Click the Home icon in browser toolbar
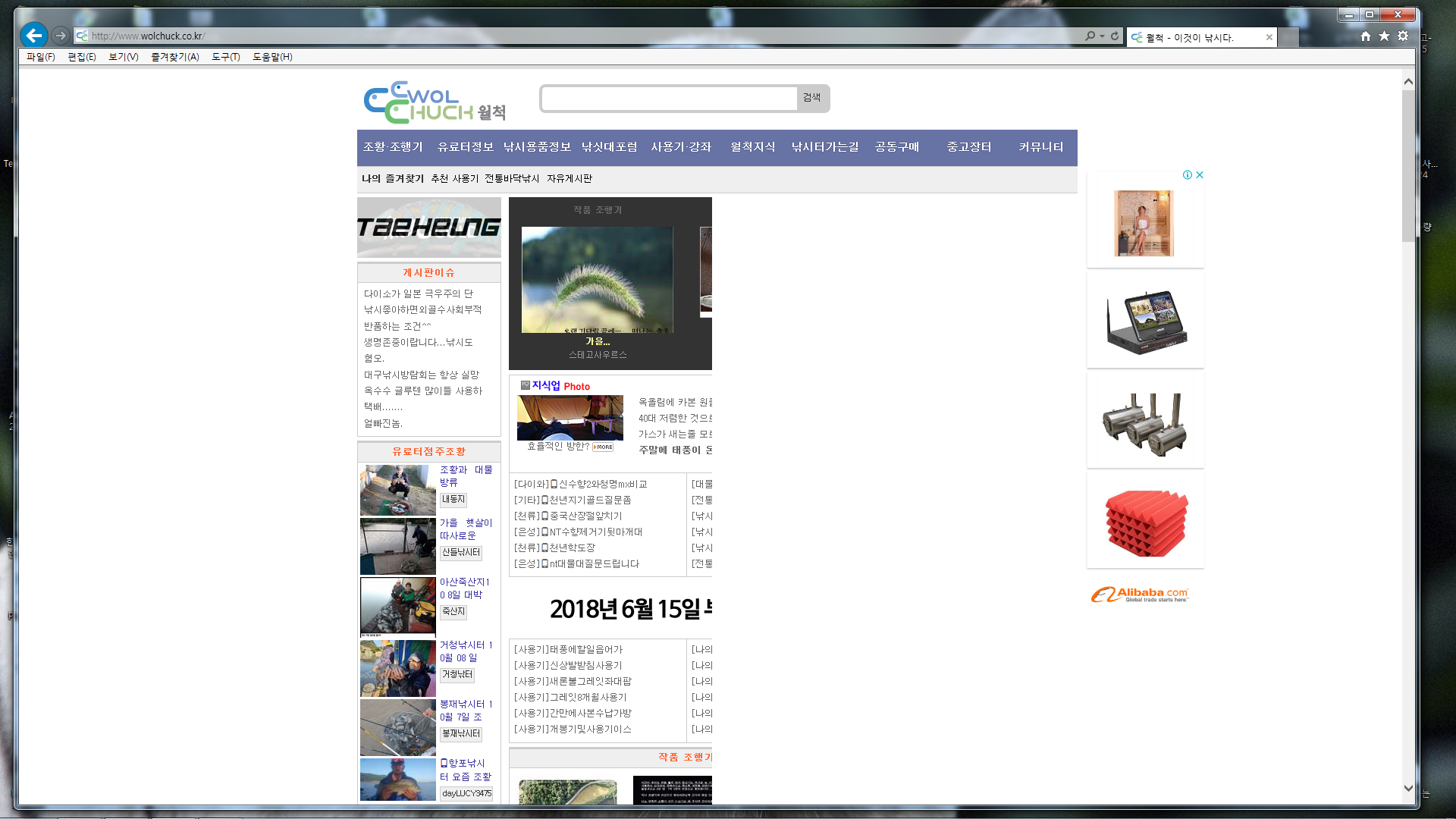Image resolution: width=1456 pixels, height=819 pixels. pos(1366,36)
